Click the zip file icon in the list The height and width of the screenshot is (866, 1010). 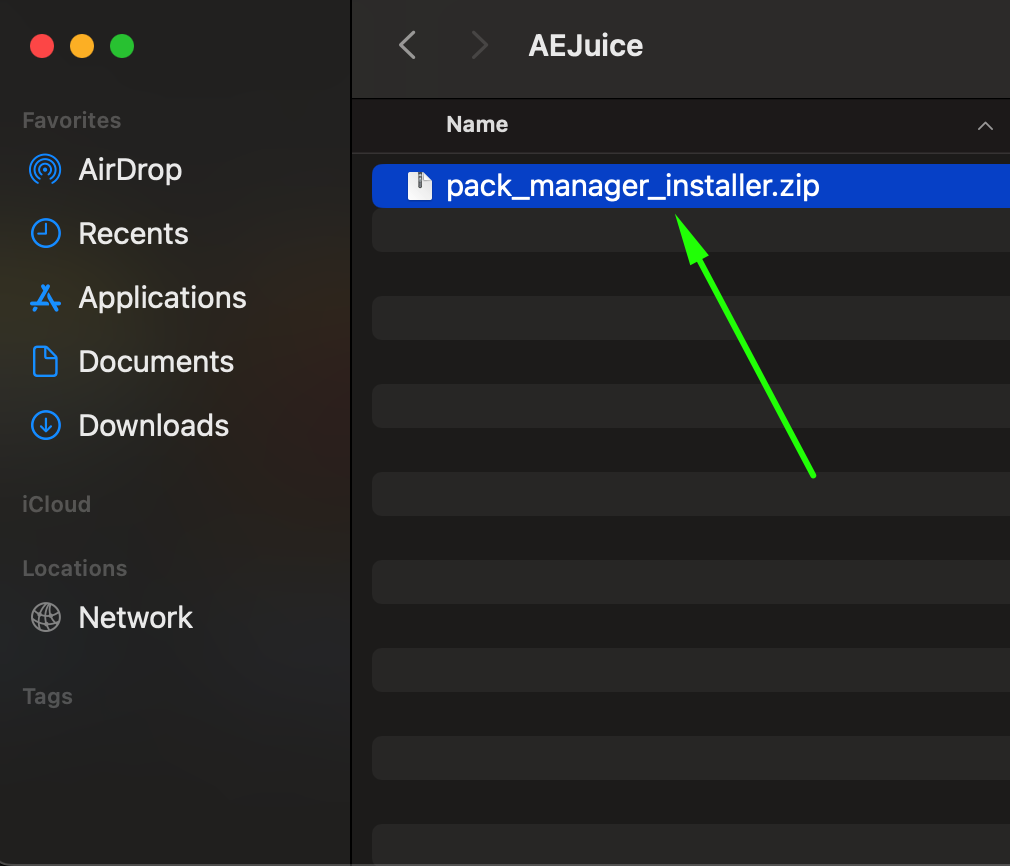tap(420, 186)
